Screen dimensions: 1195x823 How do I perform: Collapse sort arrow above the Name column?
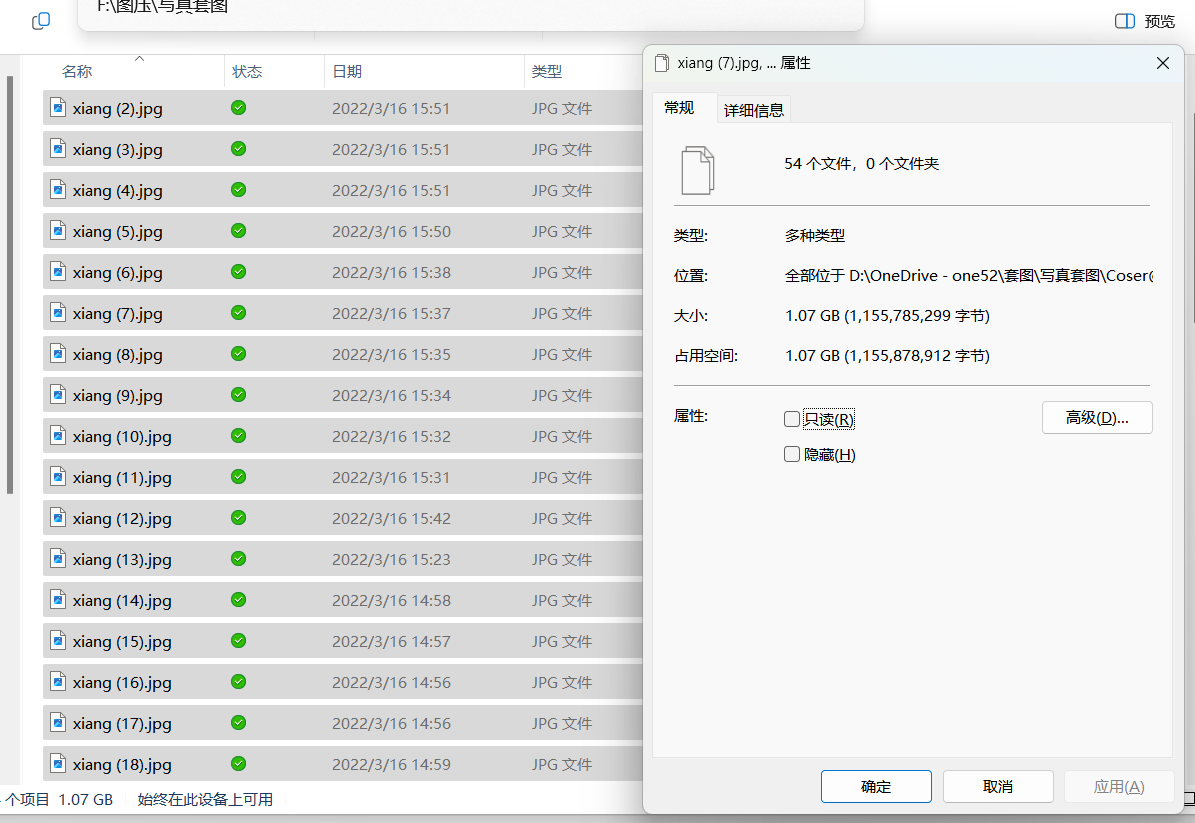[x=139, y=59]
